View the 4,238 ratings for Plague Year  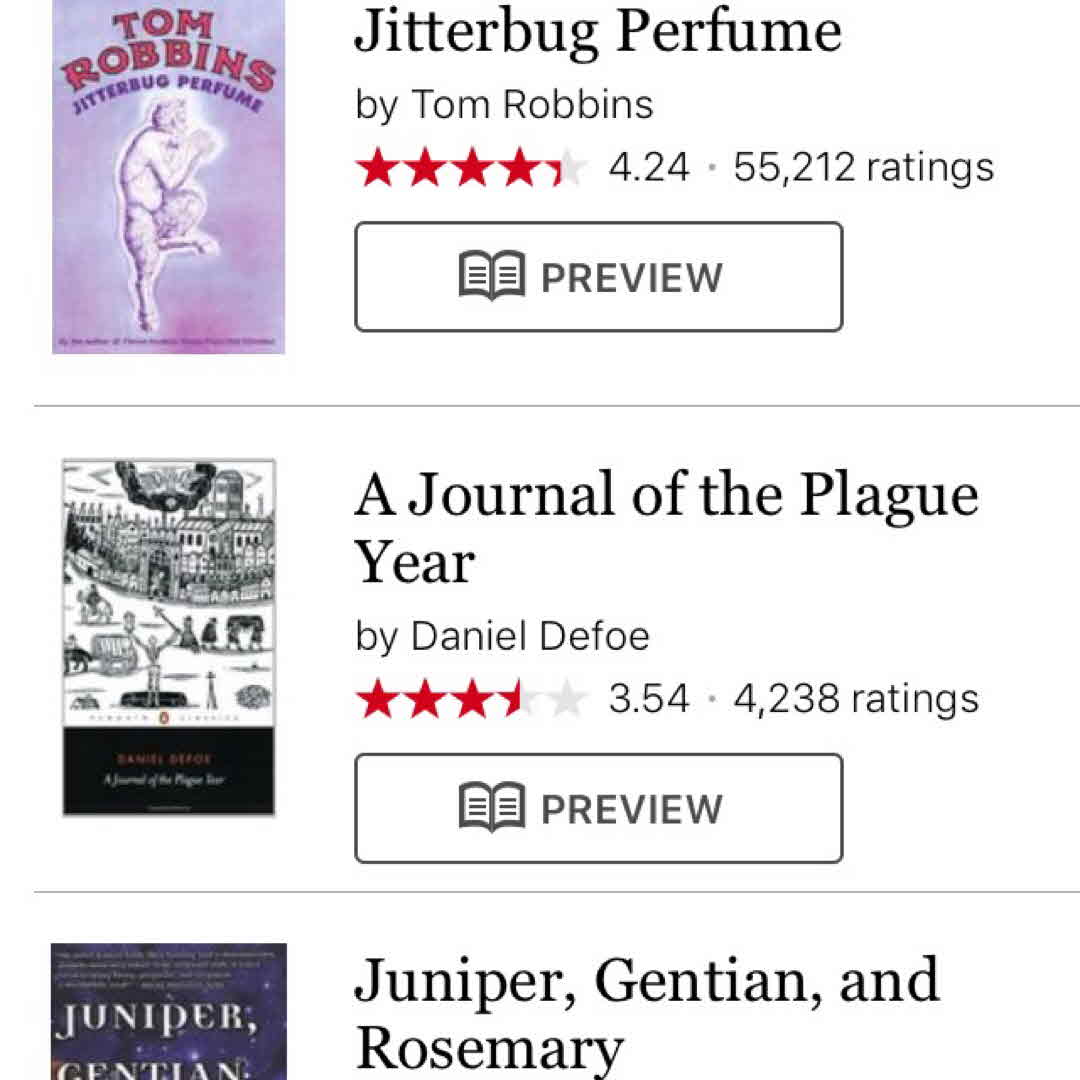tap(856, 699)
